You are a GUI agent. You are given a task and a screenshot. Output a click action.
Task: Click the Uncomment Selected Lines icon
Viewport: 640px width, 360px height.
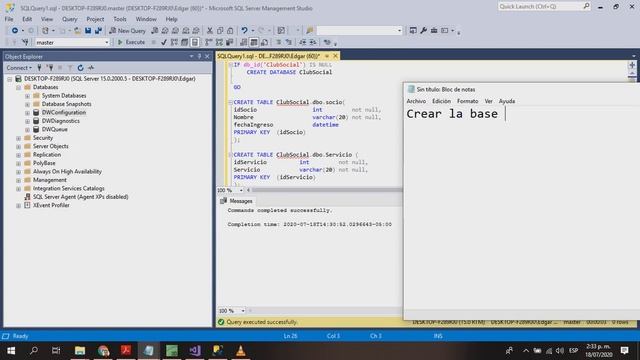[x=289, y=42]
